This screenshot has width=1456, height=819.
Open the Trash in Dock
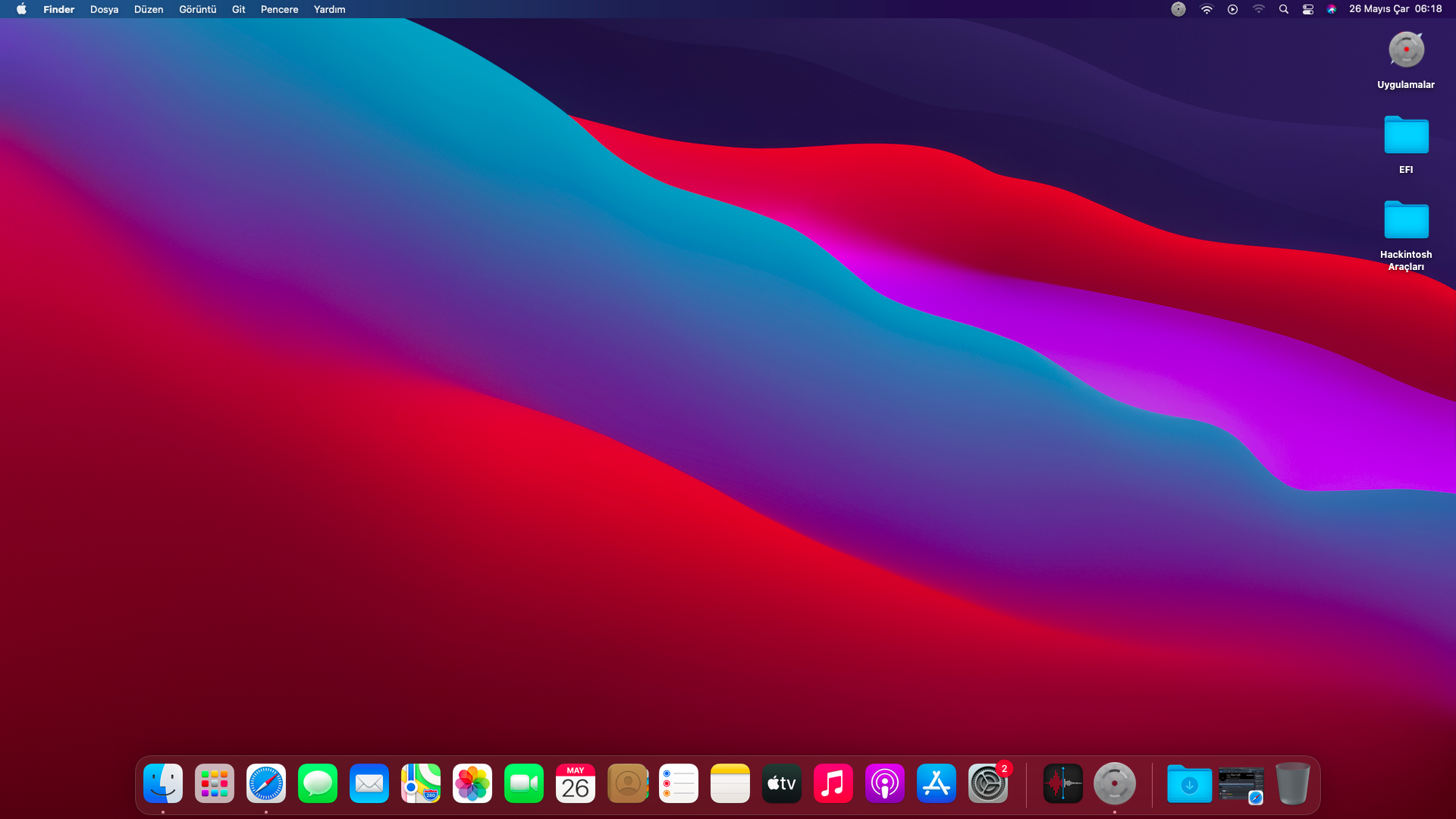coord(1293,783)
